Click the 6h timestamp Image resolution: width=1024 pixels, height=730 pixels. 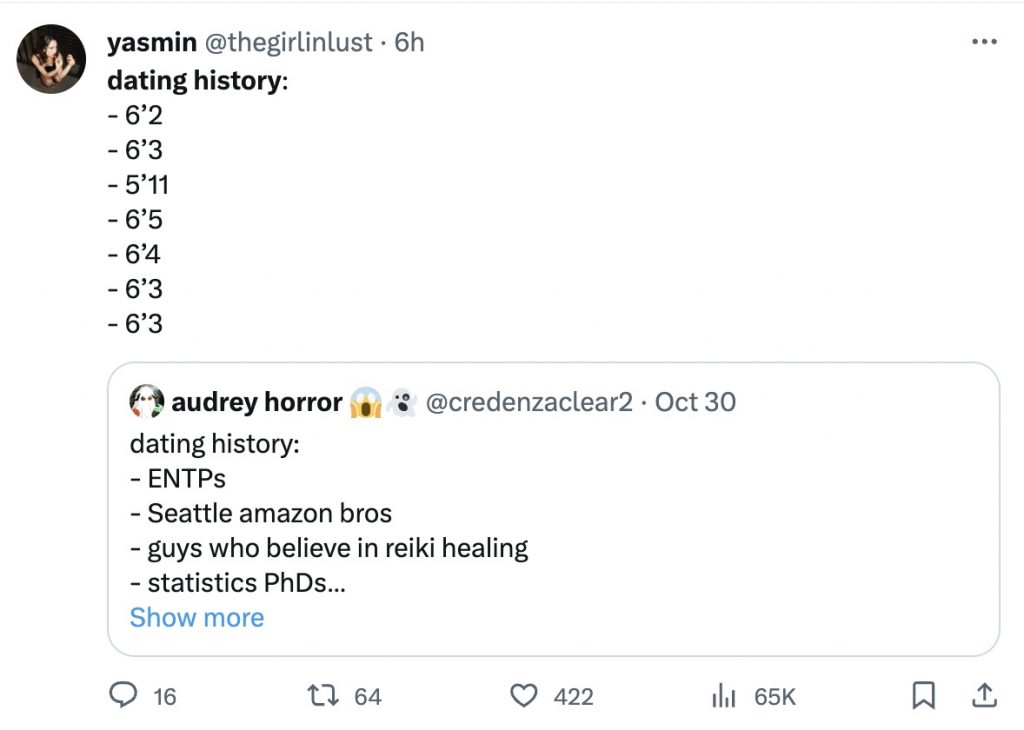(409, 42)
